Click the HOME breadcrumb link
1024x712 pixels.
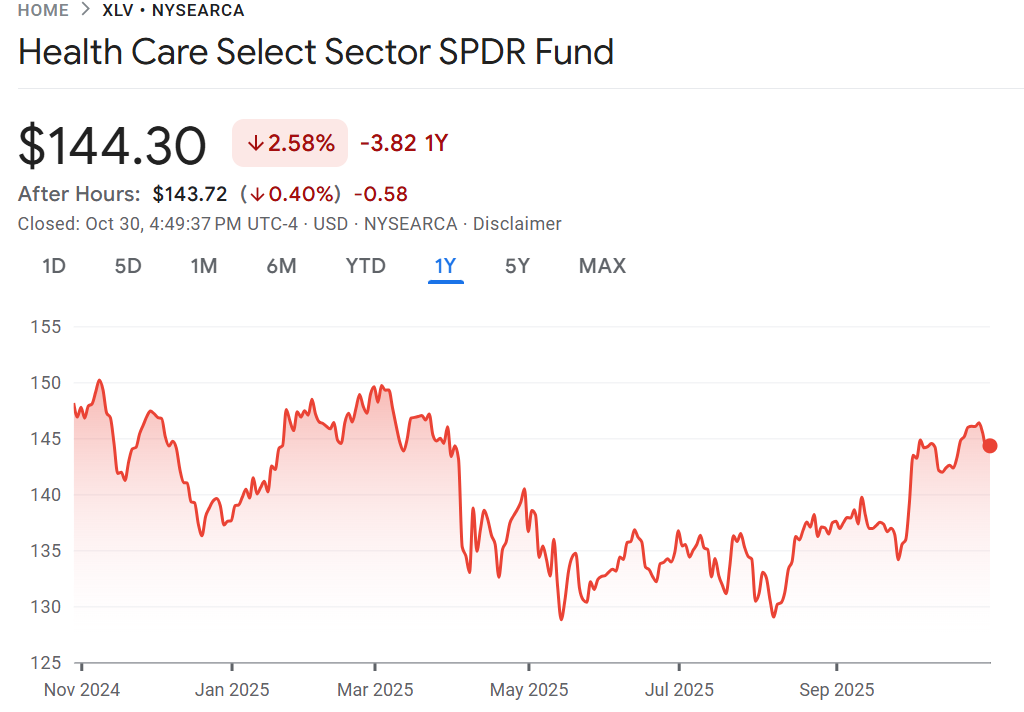click(x=43, y=10)
